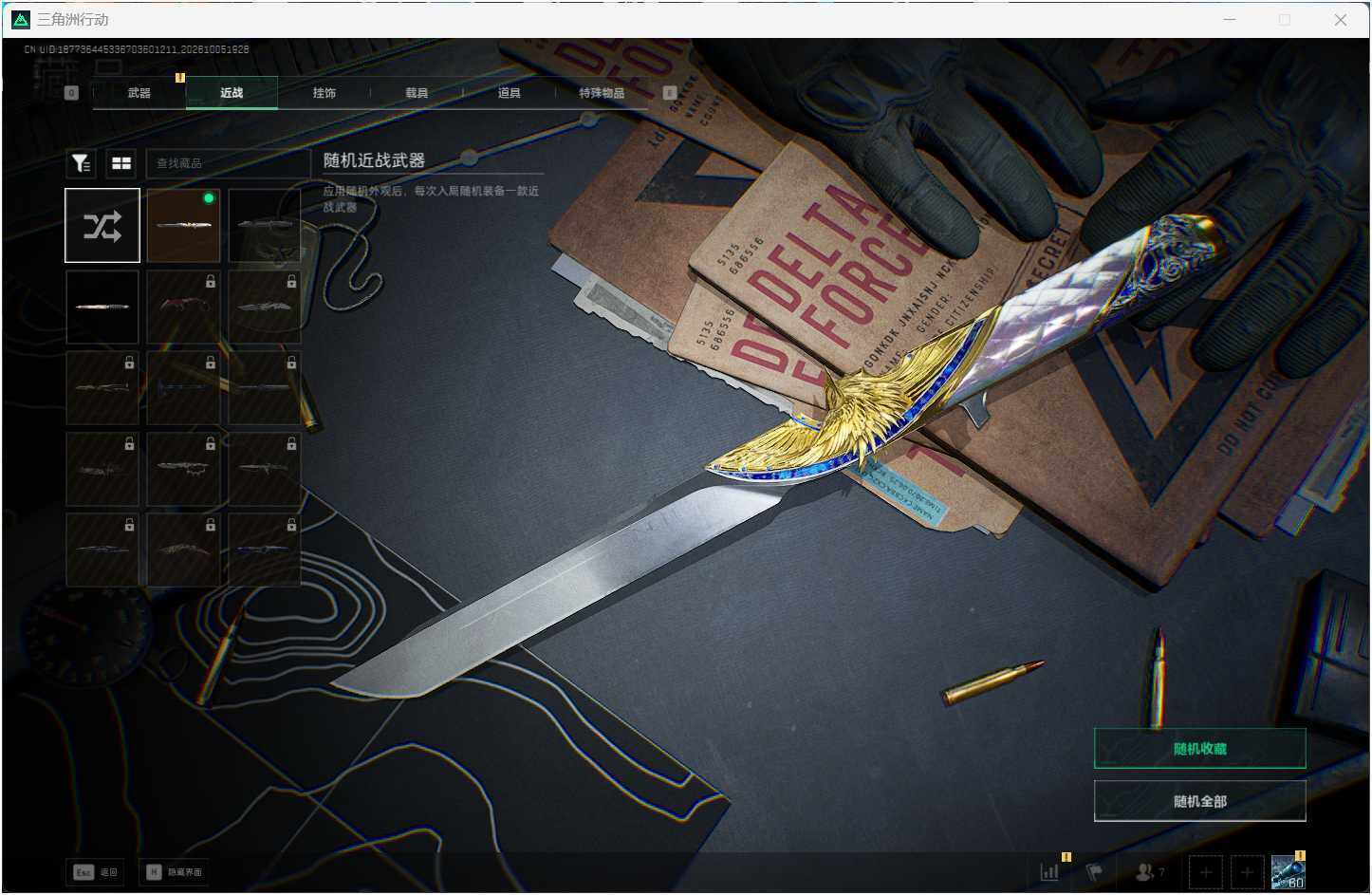Click the 随机全部 button
The height and width of the screenshot is (895, 1372).
(x=1199, y=801)
